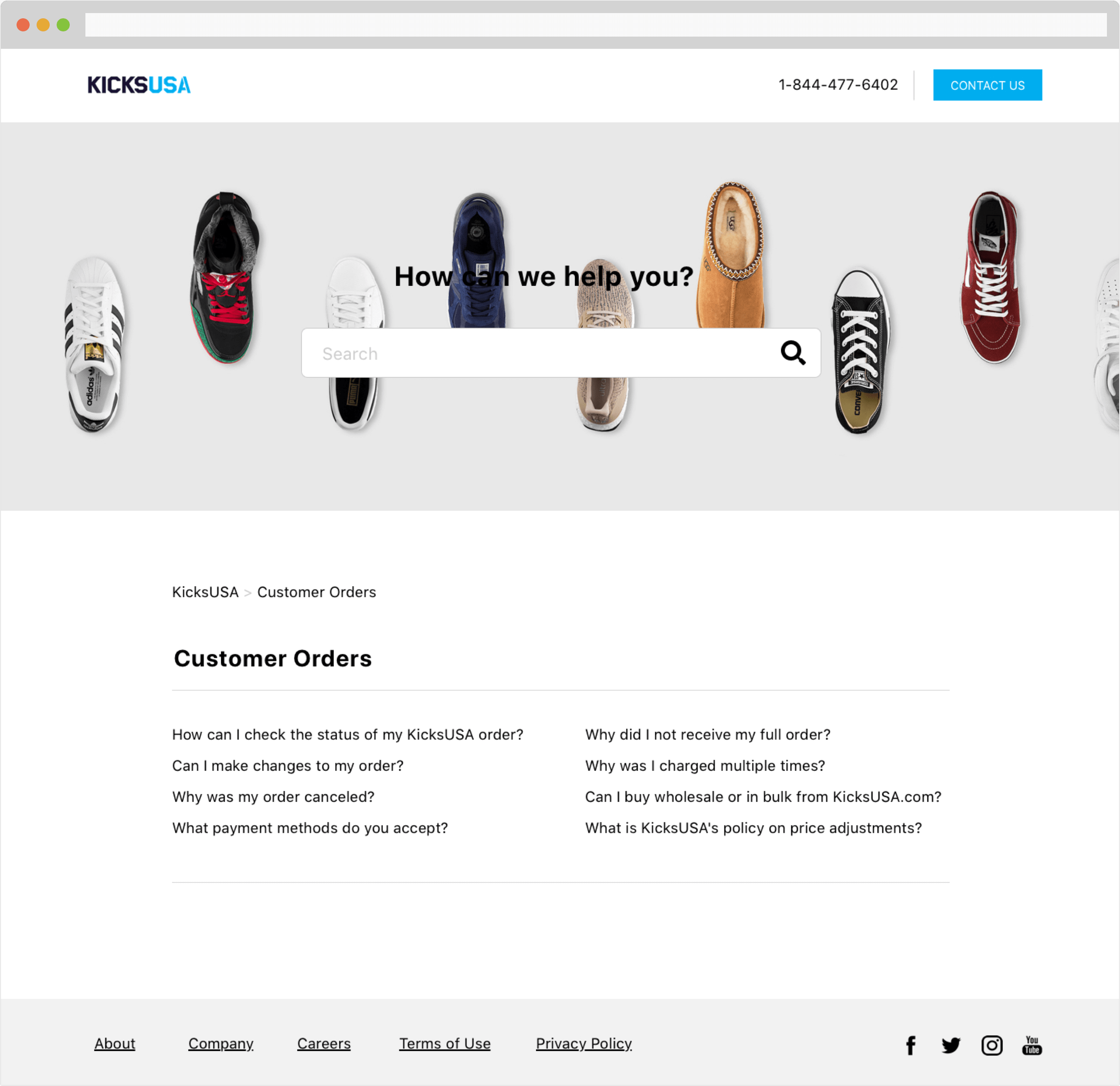Click the KicksUSA logo

[x=139, y=85]
